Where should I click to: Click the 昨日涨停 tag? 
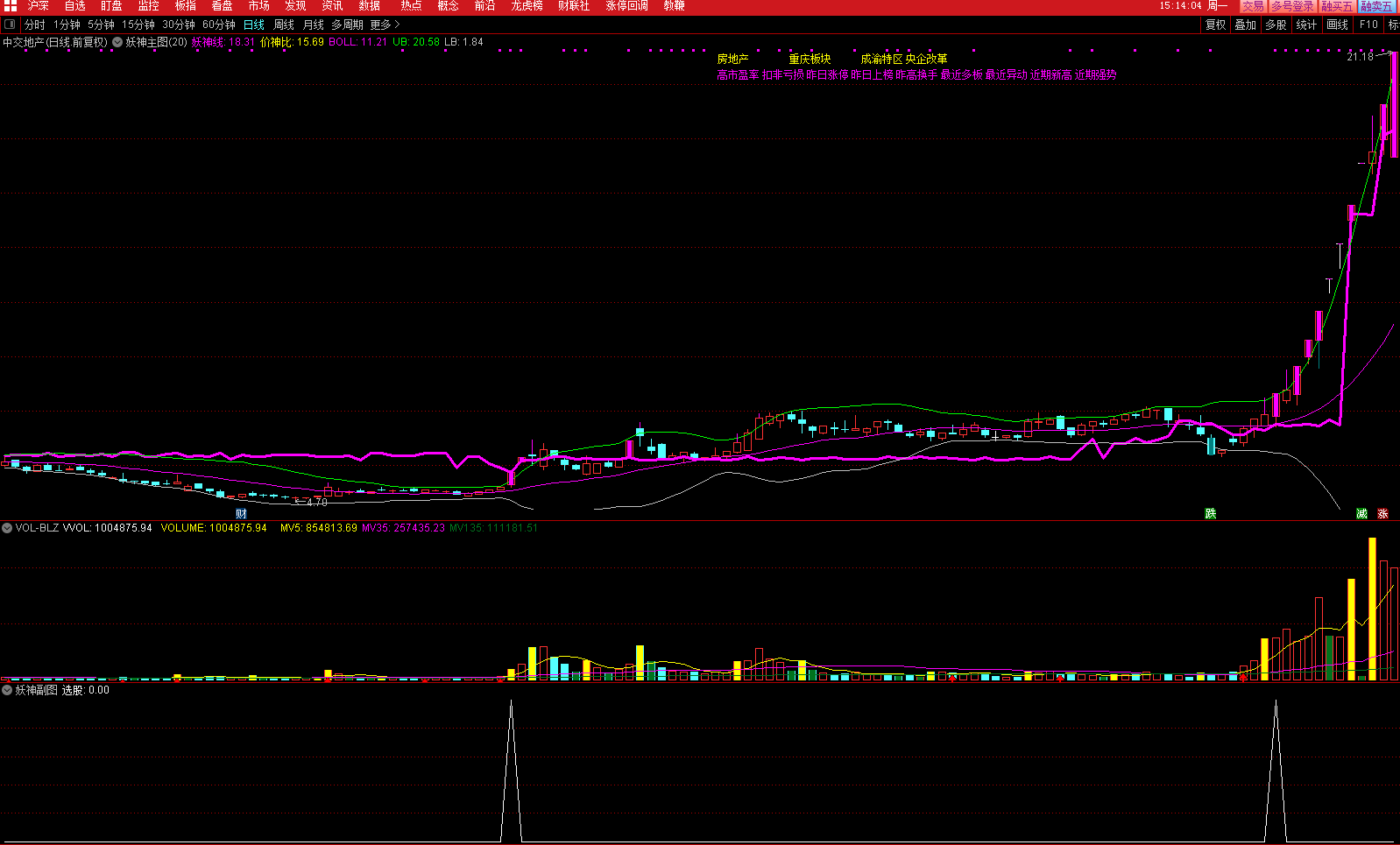point(828,75)
